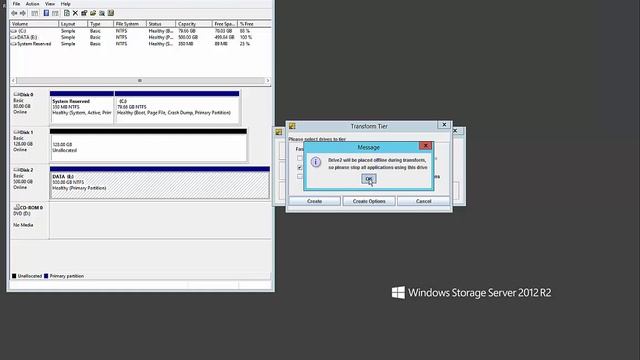Click title icon of window behind Transform Tier

coord(279,132)
